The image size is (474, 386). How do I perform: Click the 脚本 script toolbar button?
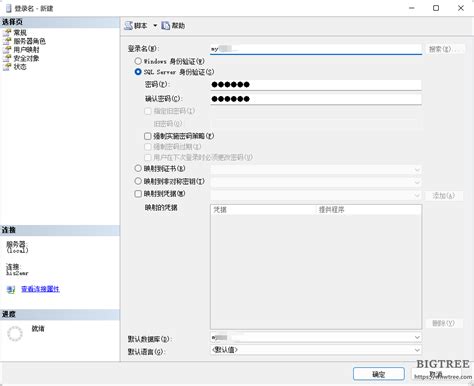136,26
